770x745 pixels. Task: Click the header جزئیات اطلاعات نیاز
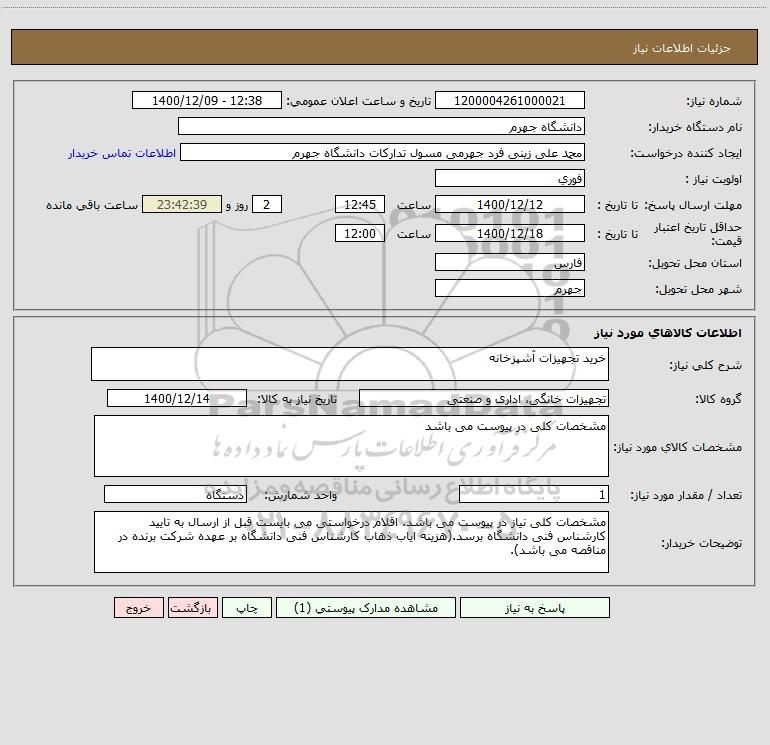(x=682, y=48)
